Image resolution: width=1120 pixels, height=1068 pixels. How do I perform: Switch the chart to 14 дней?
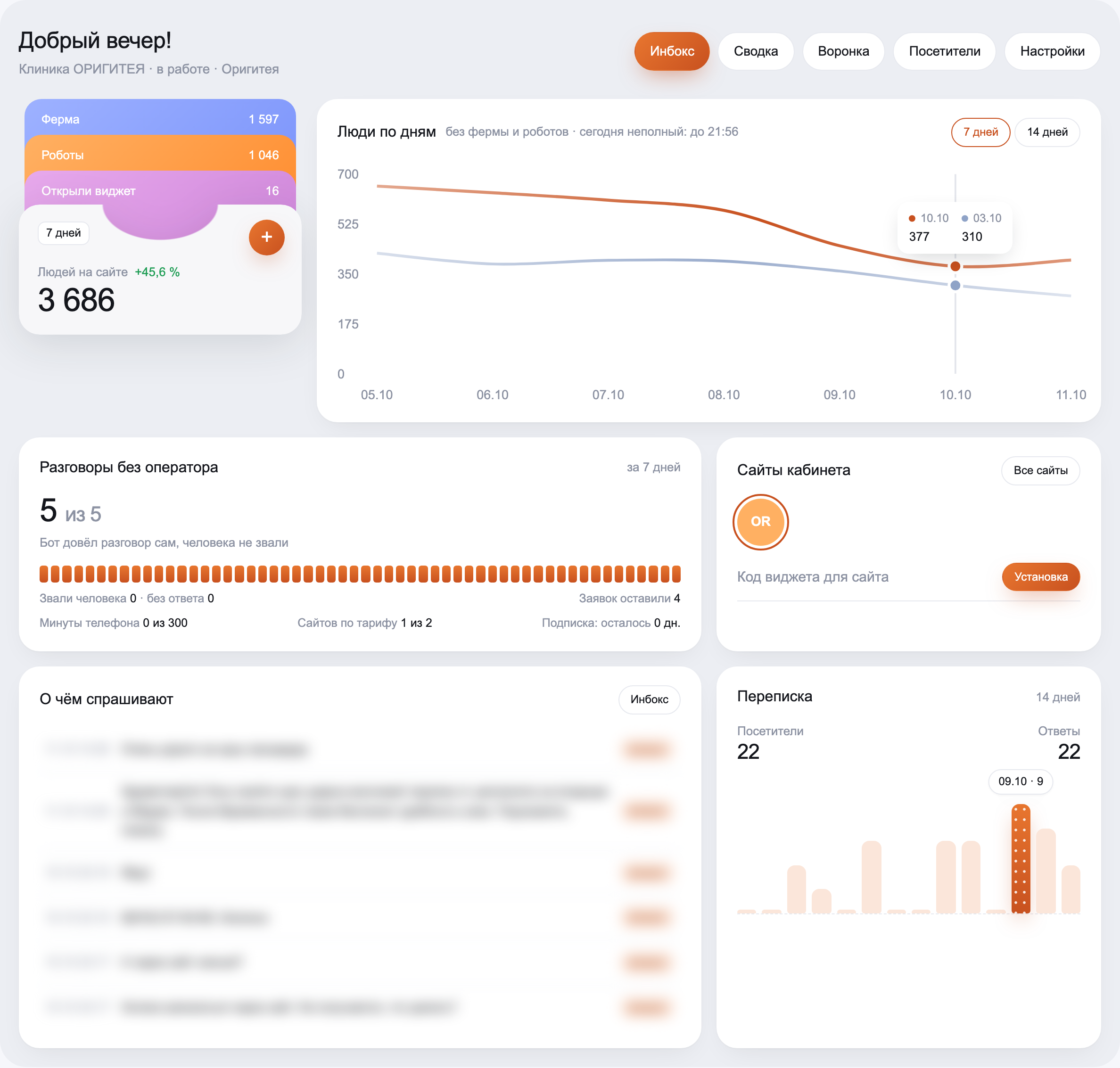pyautogui.click(x=1047, y=132)
